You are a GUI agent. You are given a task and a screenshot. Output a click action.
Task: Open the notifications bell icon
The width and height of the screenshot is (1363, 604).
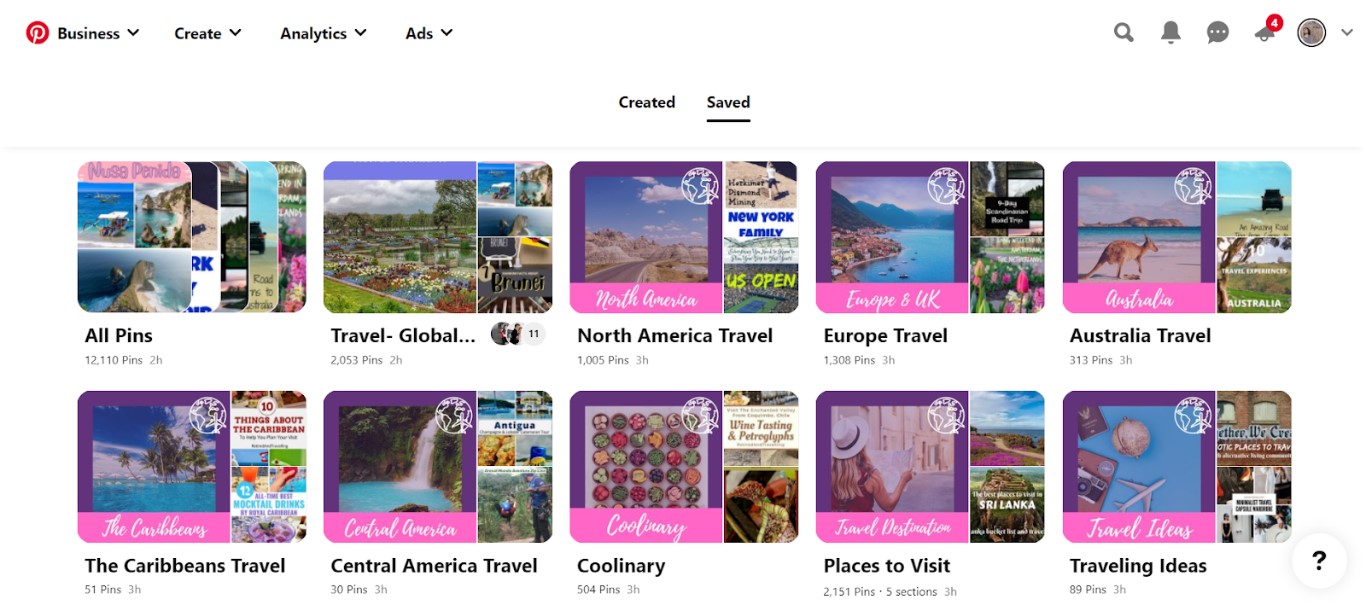point(1171,33)
